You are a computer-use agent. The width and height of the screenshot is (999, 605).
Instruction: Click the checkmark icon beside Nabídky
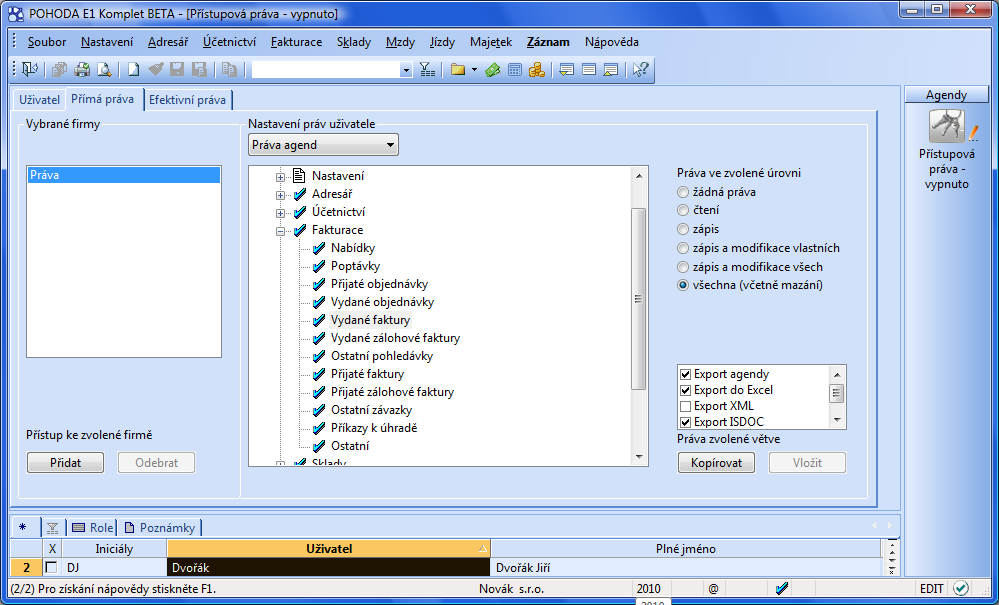coord(319,248)
